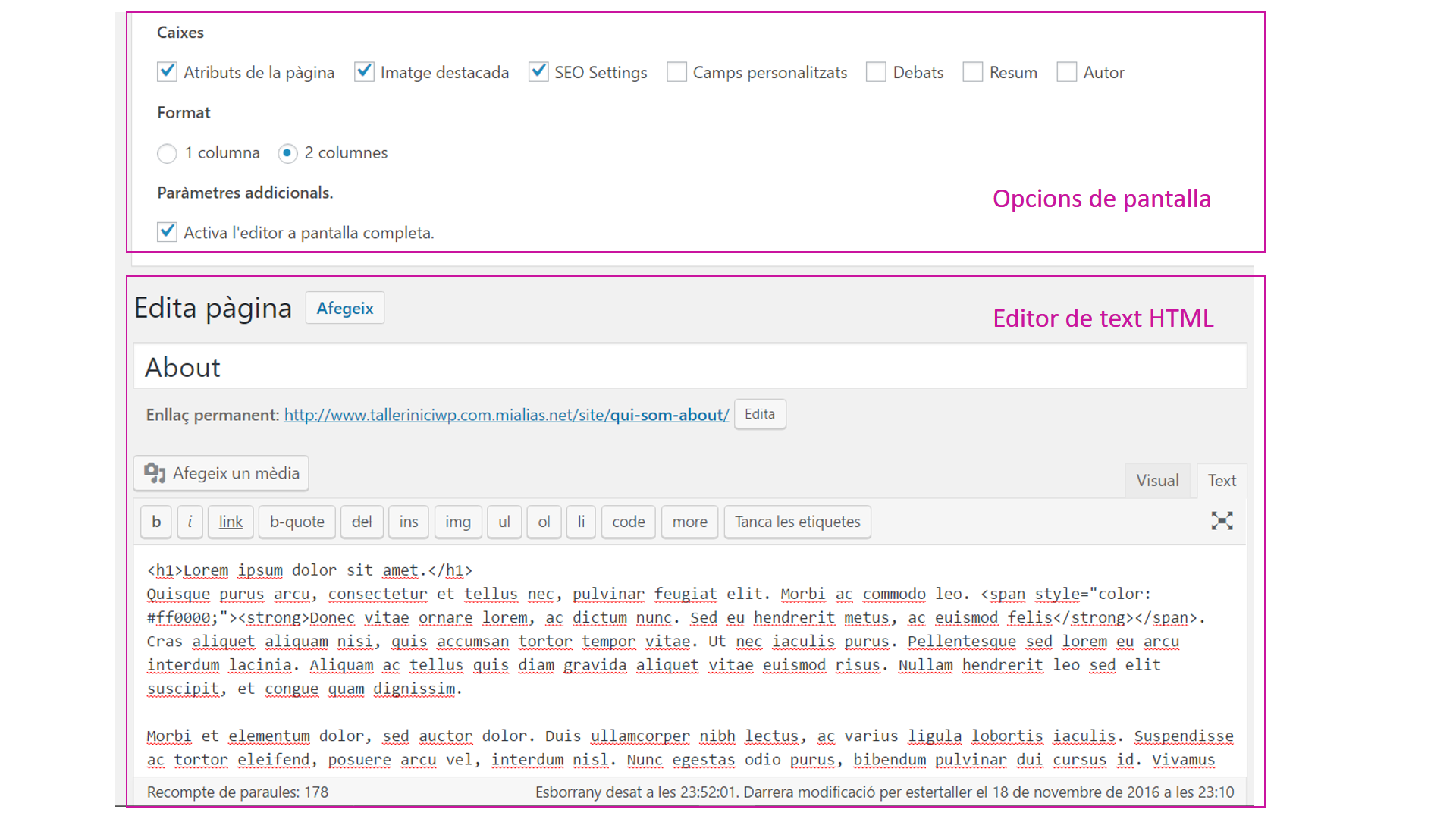Click the img toolbar button
Screen dimensions: 1456x819
point(457,522)
